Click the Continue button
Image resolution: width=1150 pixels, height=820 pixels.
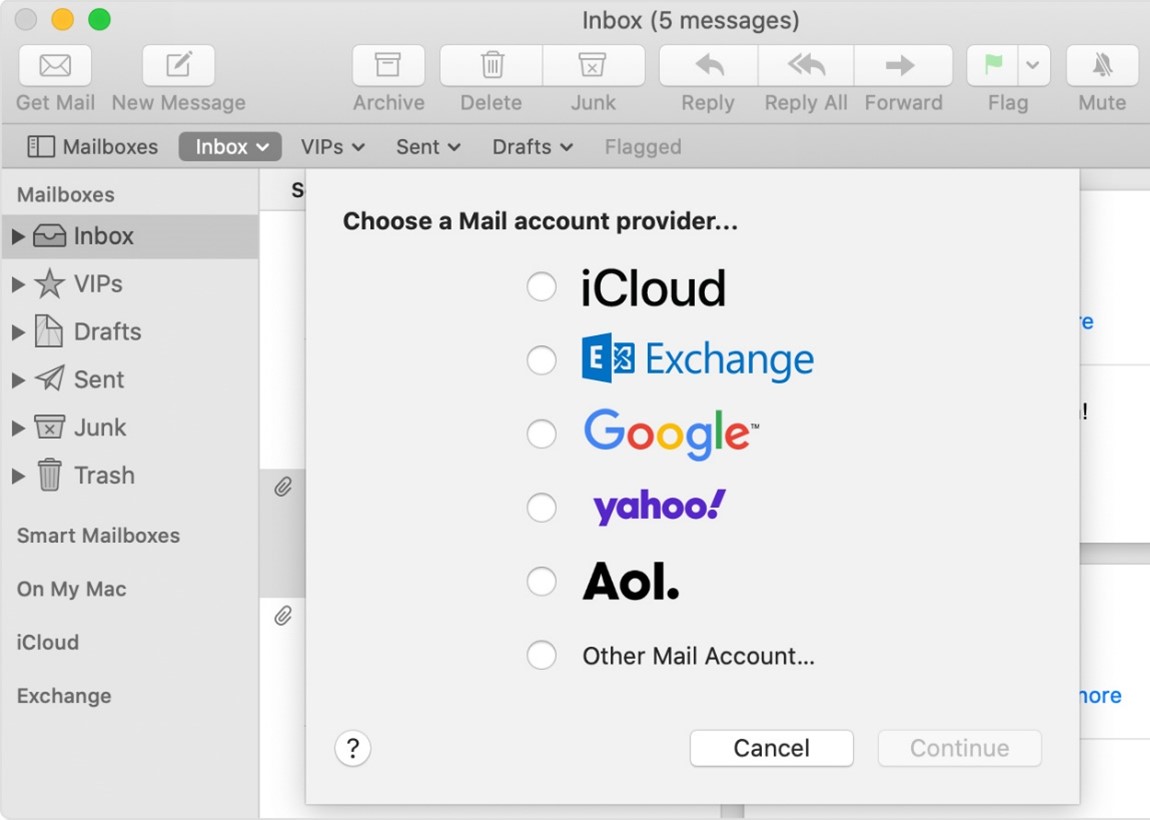[x=959, y=748]
